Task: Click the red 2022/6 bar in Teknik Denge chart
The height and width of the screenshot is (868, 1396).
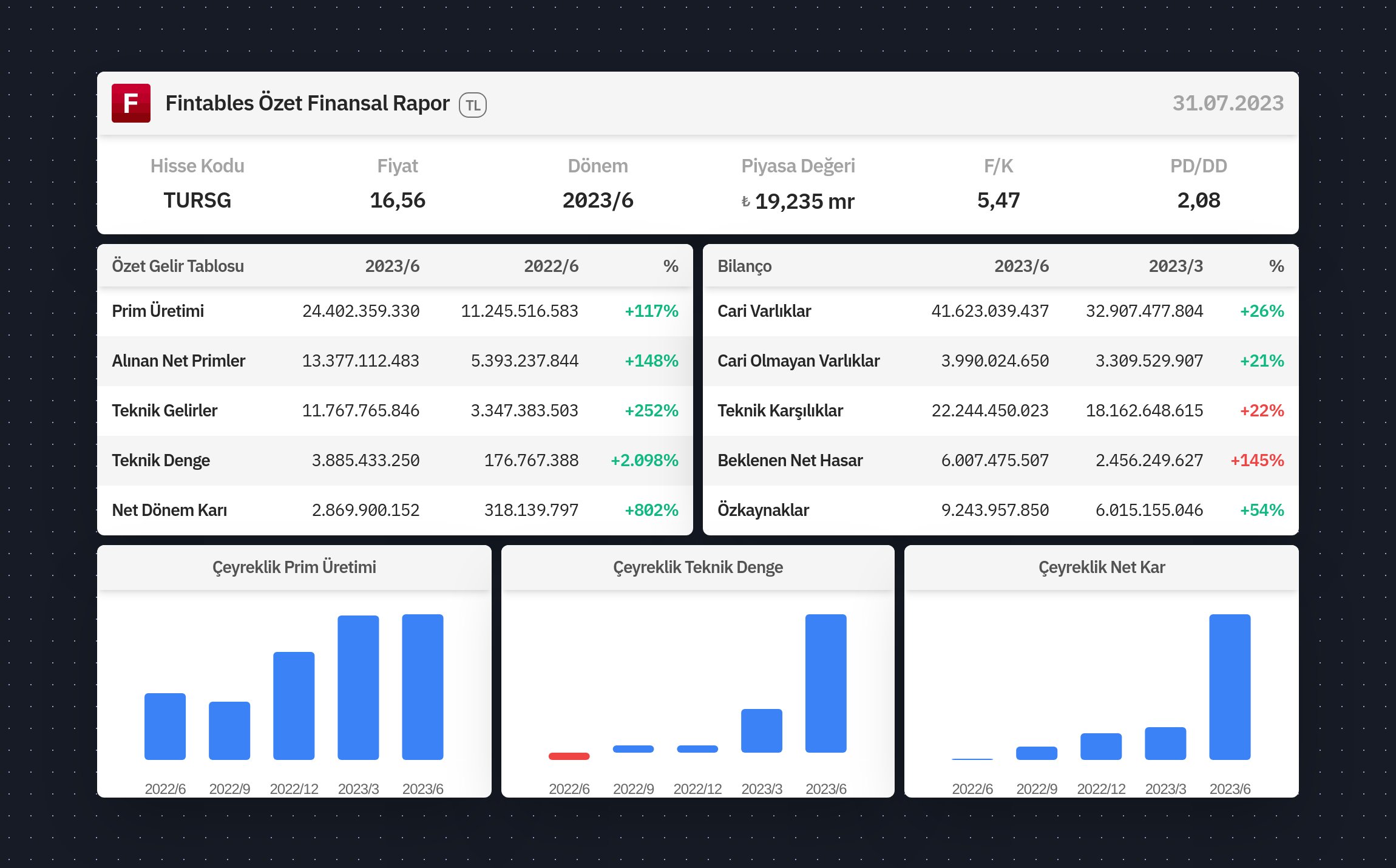Action: [569, 756]
